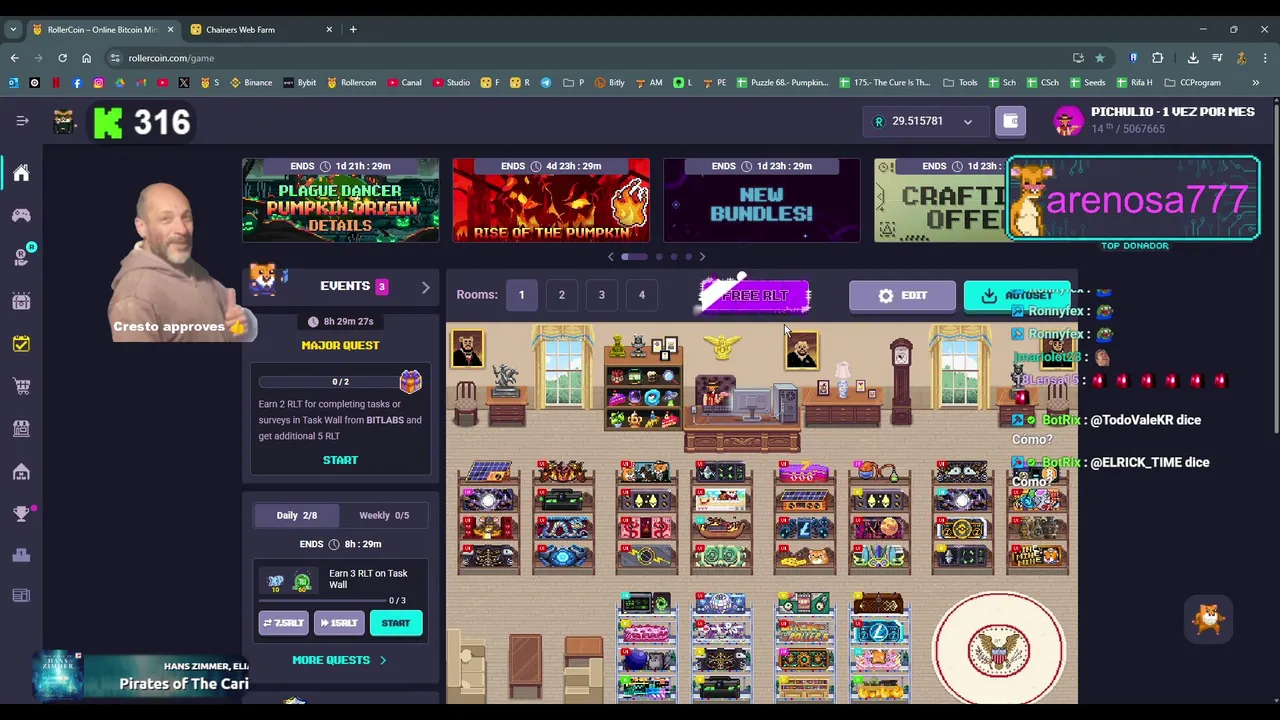Open the tab search dropdown in Chrome
This screenshot has width=1280, height=720.
(x=13, y=29)
